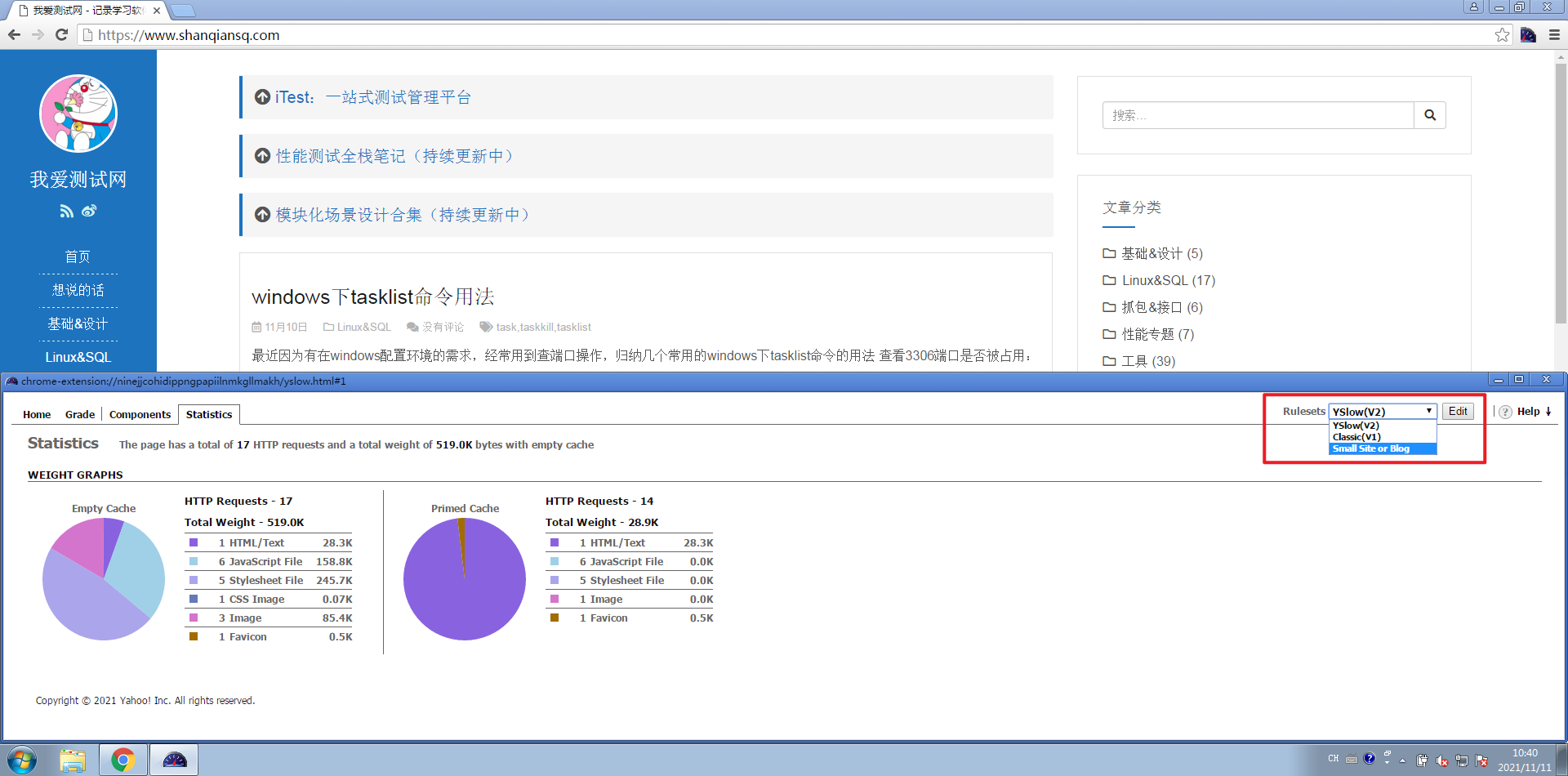Go to 想说的话 in sidebar menu
The height and width of the screenshot is (776, 1568).
pos(78,290)
